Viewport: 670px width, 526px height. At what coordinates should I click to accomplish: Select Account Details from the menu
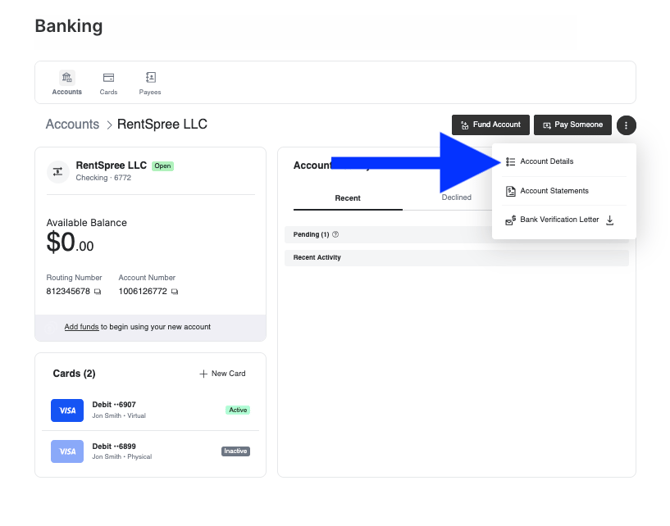(x=546, y=161)
